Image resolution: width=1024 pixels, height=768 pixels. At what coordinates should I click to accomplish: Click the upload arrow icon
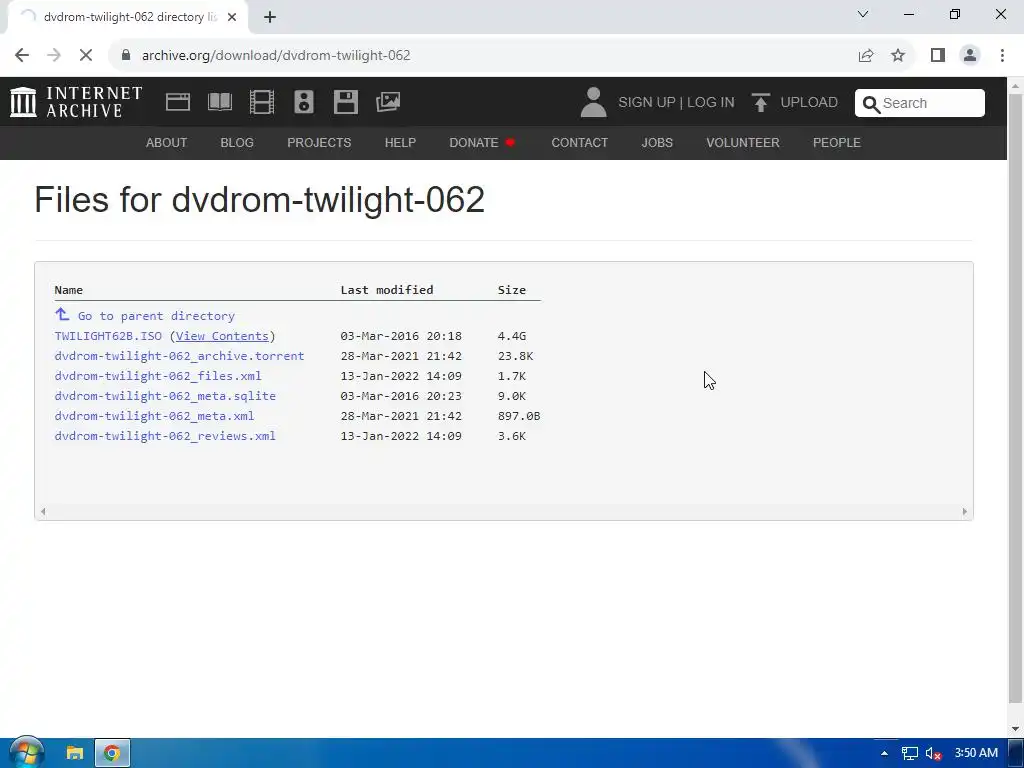pos(760,103)
